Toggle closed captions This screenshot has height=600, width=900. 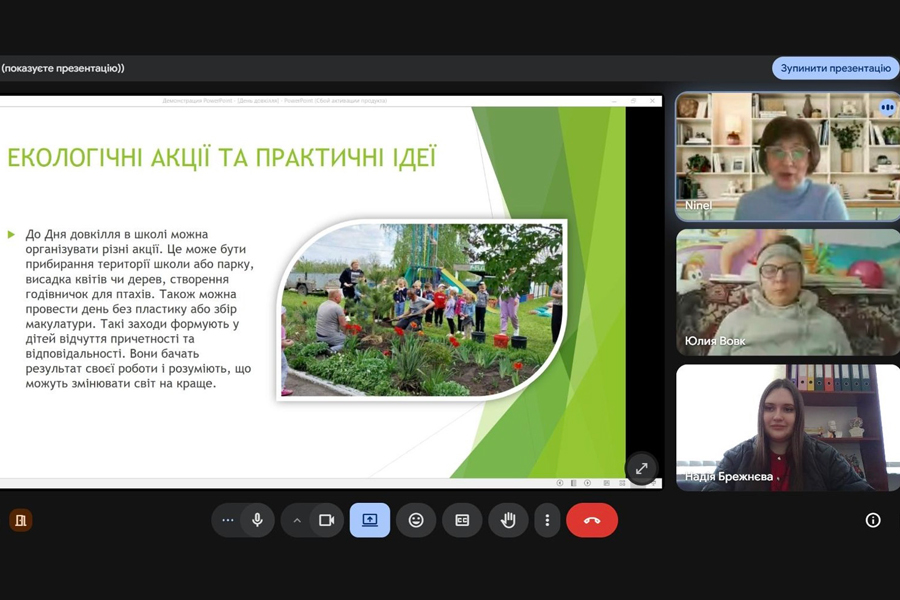[462, 520]
